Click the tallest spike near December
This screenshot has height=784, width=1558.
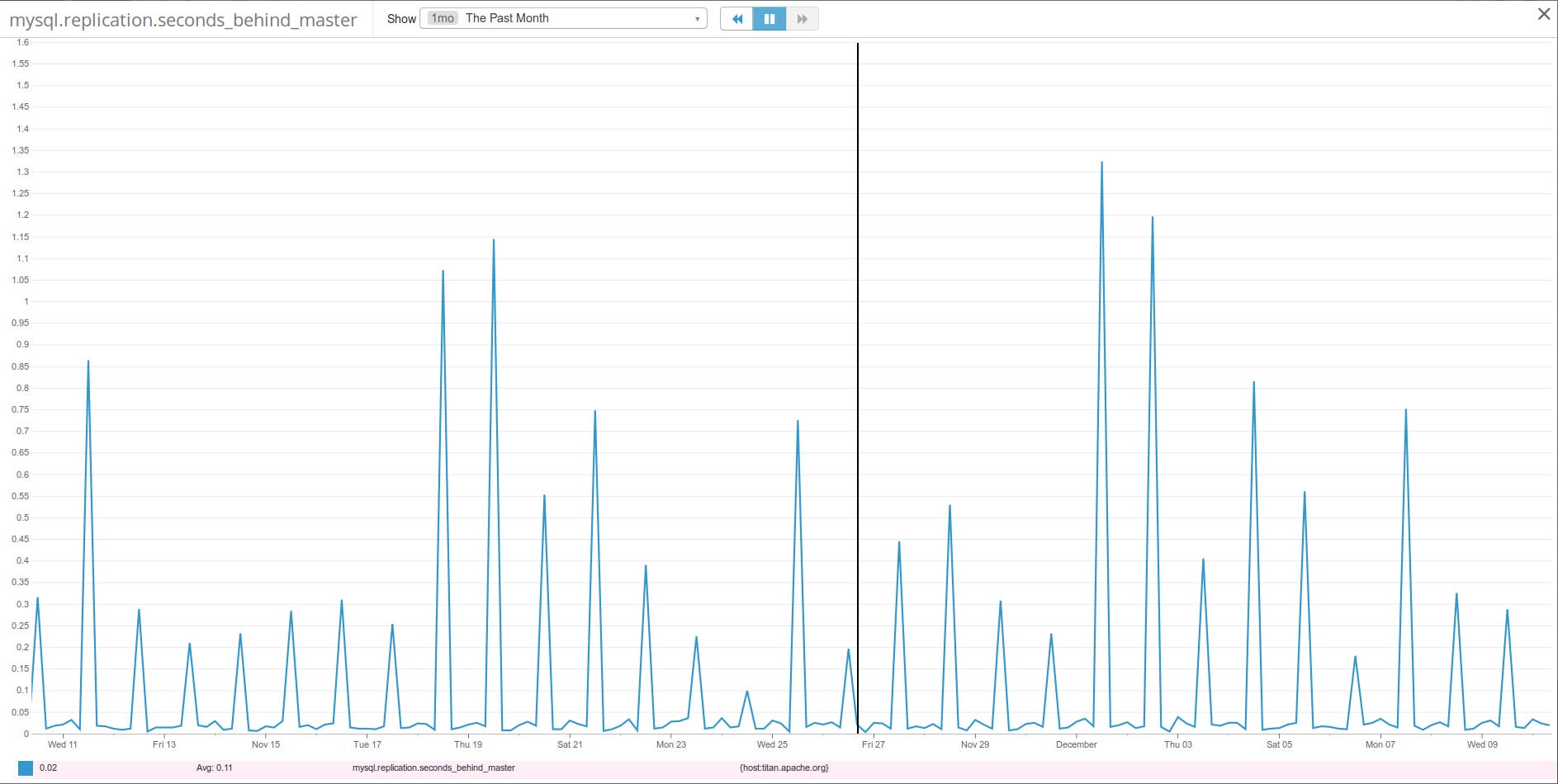(x=1101, y=163)
